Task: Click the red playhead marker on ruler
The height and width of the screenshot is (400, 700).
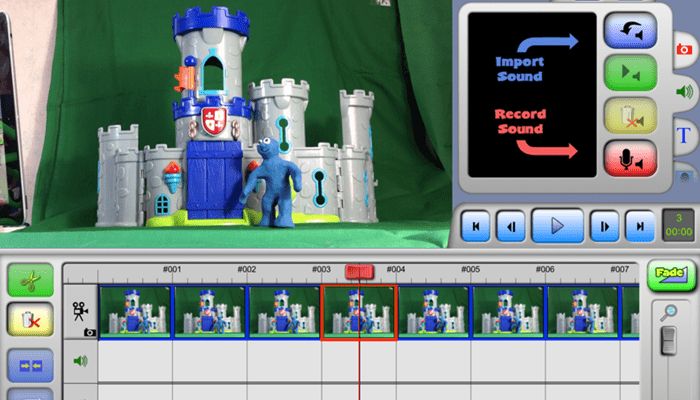Action: tap(359, 271)
